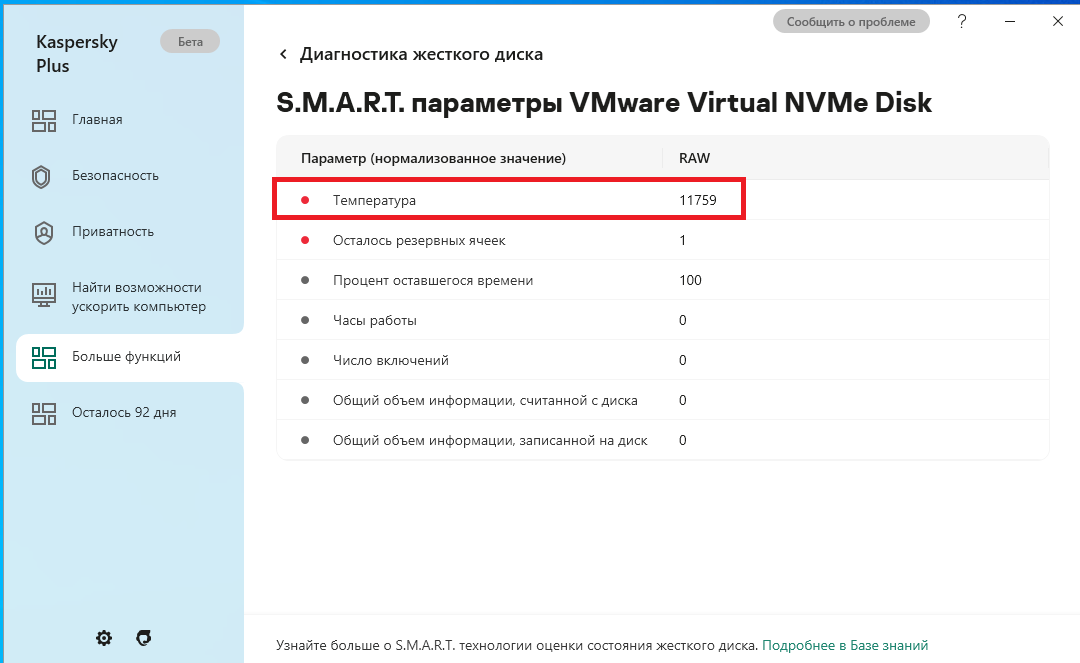
Task: Click the Безопасность shield icon
Action: click(41, 177)
